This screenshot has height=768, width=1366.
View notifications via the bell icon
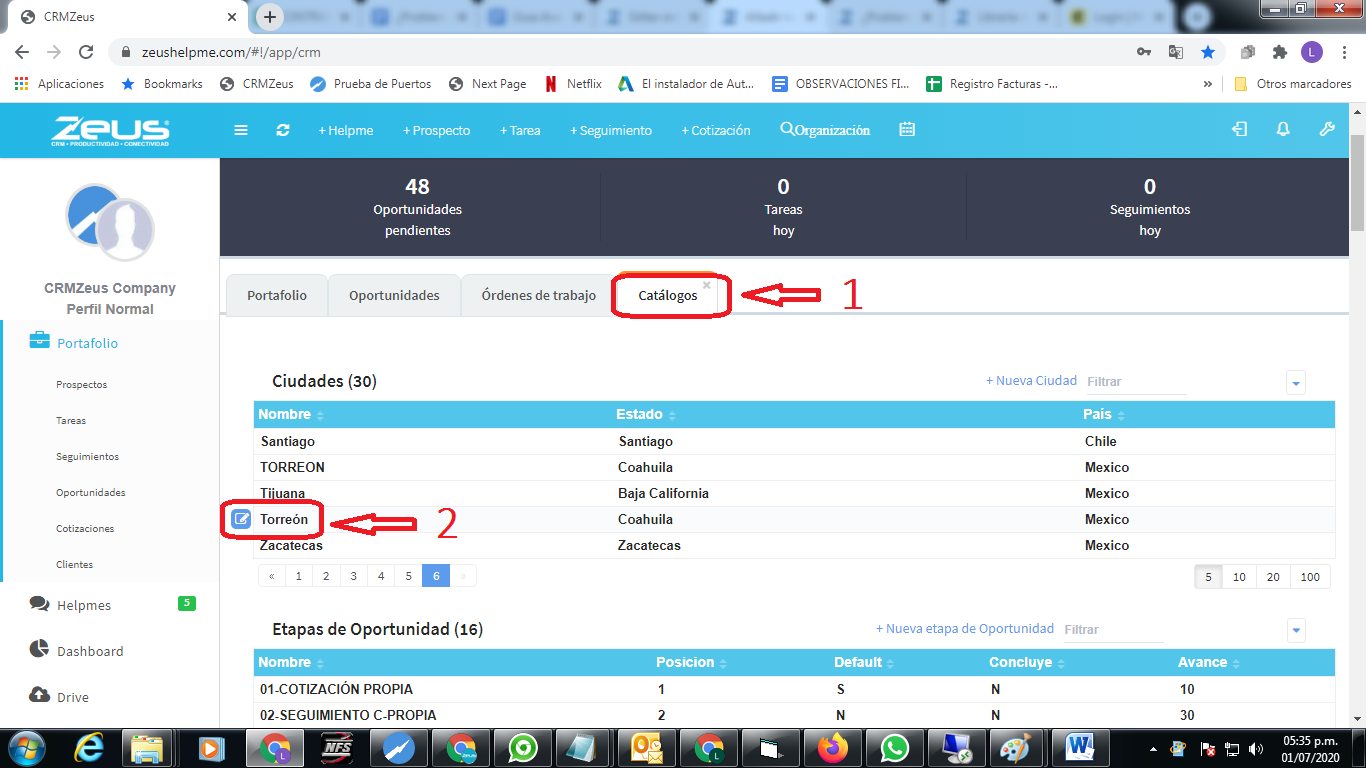(x=1282, y=130)
